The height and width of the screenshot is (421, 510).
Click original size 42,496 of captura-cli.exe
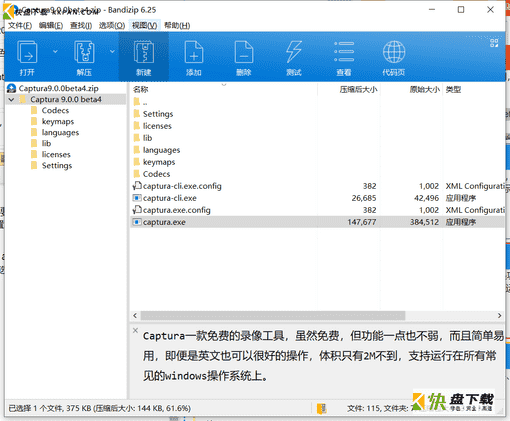pyautogui.click(x=426, y=198)
